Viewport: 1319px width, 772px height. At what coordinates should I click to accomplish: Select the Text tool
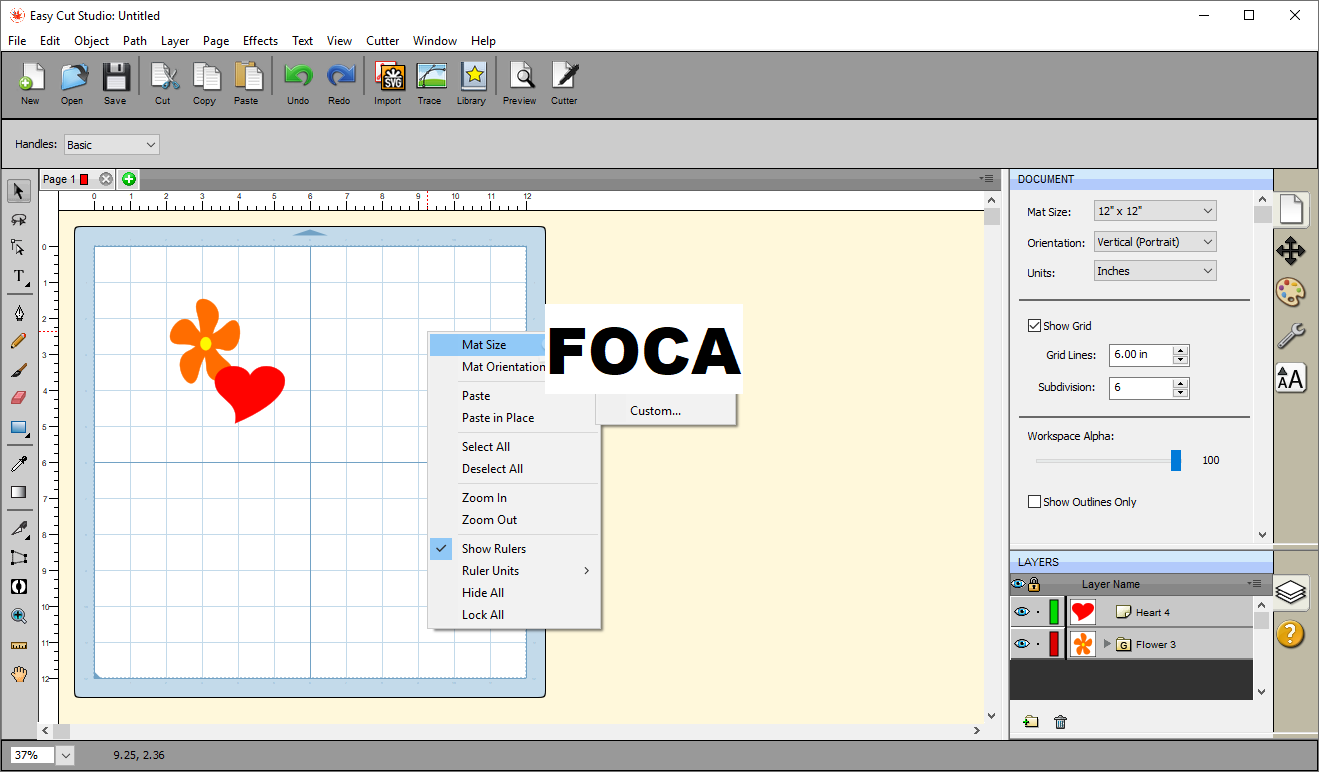(19, 276)
